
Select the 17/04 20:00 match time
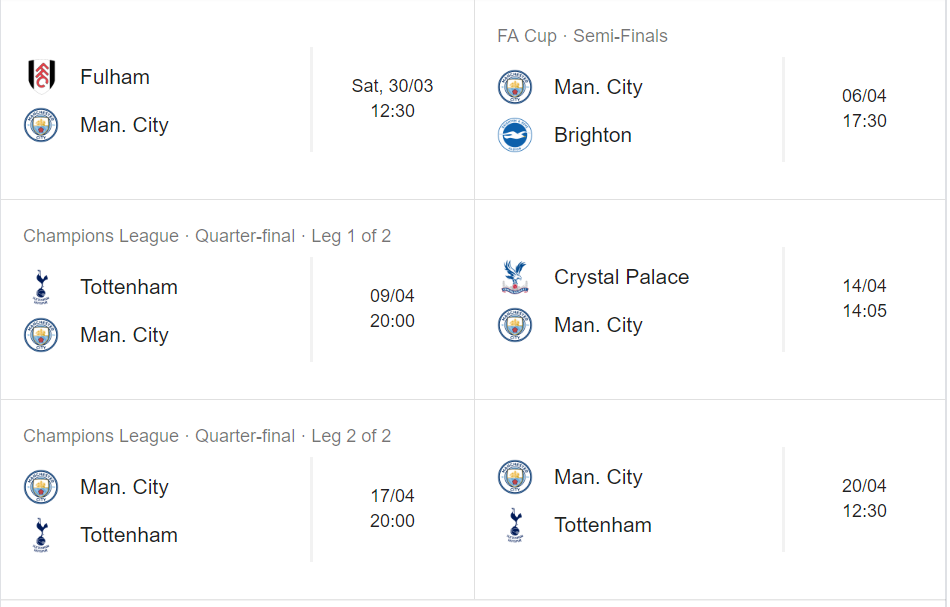pyautogui.click(x=393, y=508)
